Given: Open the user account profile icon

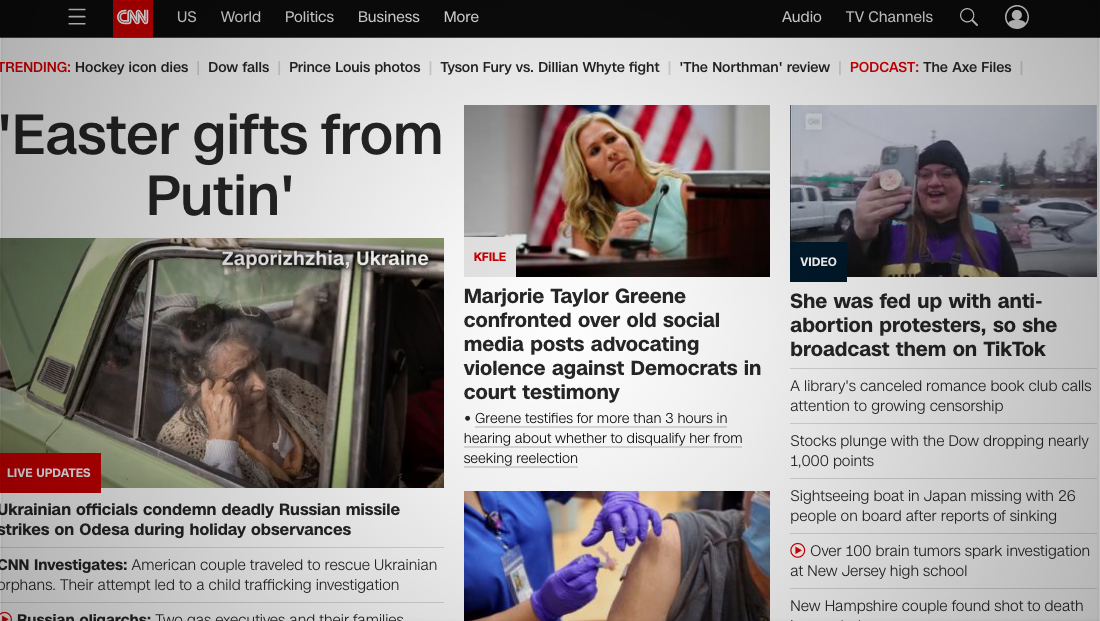Looking at the screenshot, I should pos(1017,17).
